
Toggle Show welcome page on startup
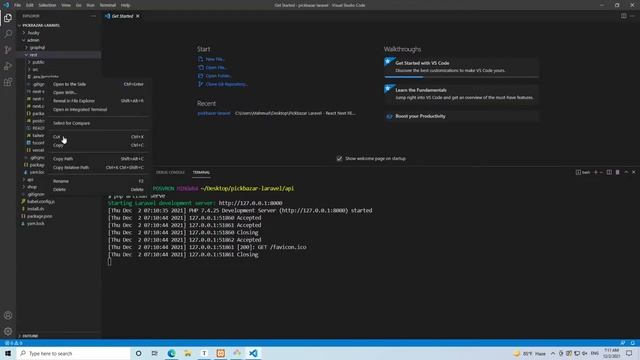339,158
